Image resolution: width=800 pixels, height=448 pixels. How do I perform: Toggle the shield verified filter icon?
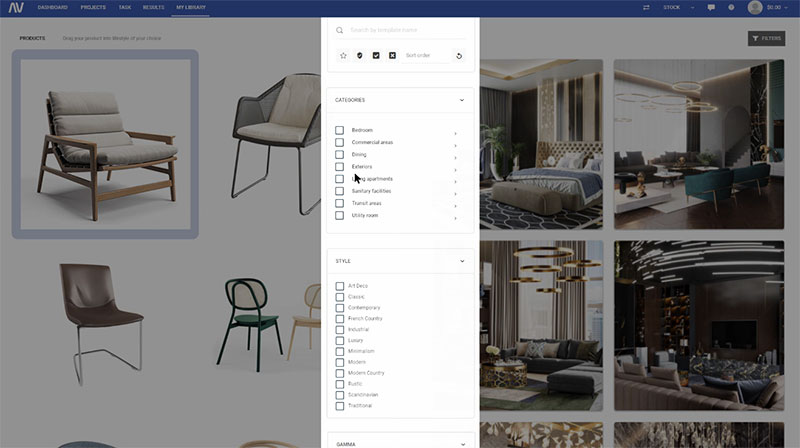[x=360, y=56]
